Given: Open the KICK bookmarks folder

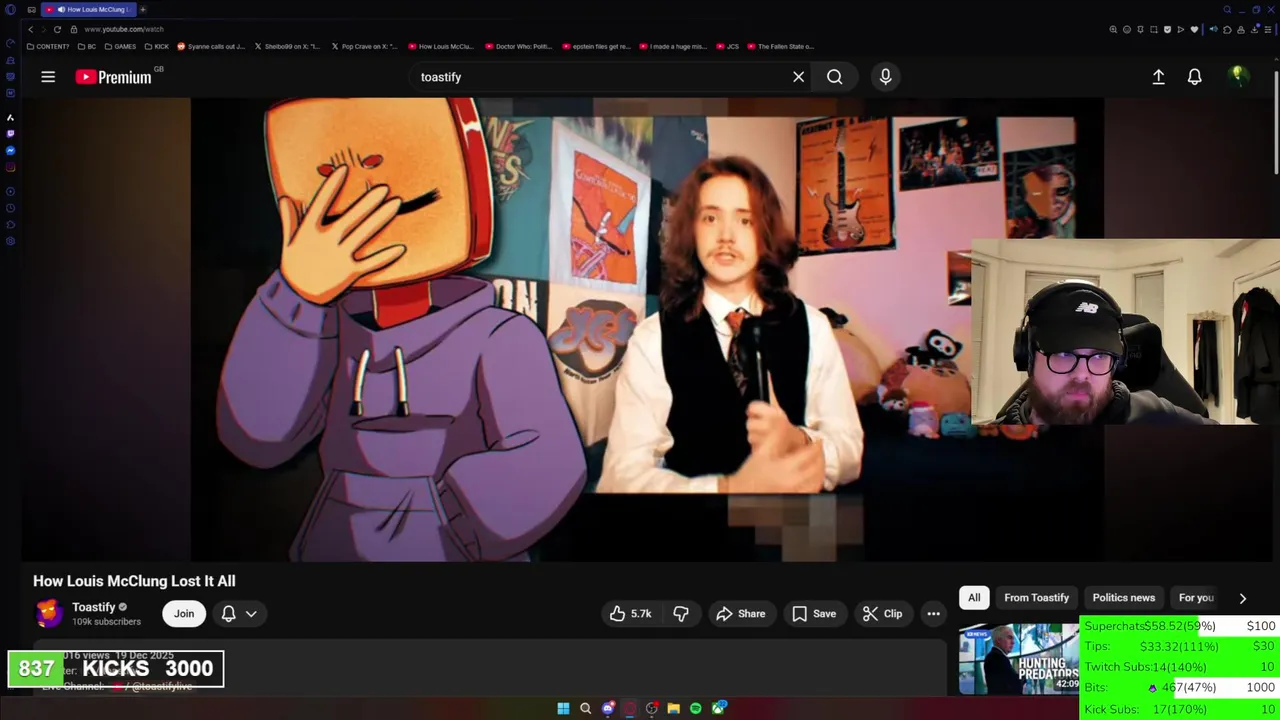Looking at the screenshot, I should 157,46.
